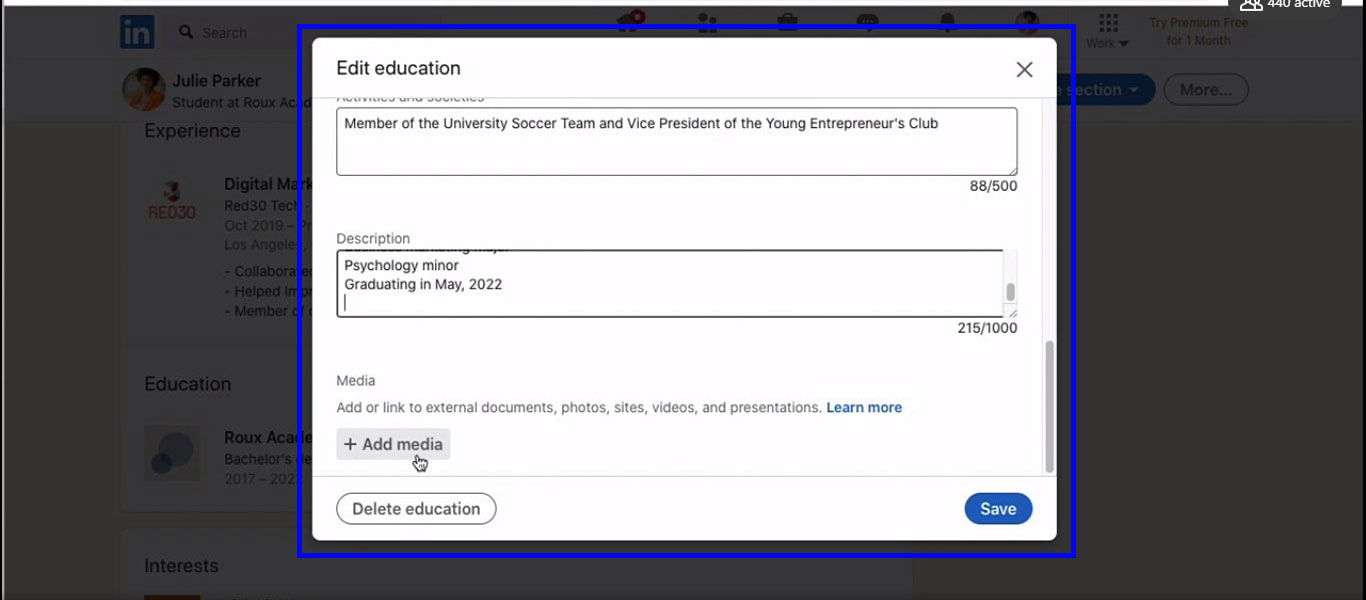Open the Learn more link

(864, 408)
